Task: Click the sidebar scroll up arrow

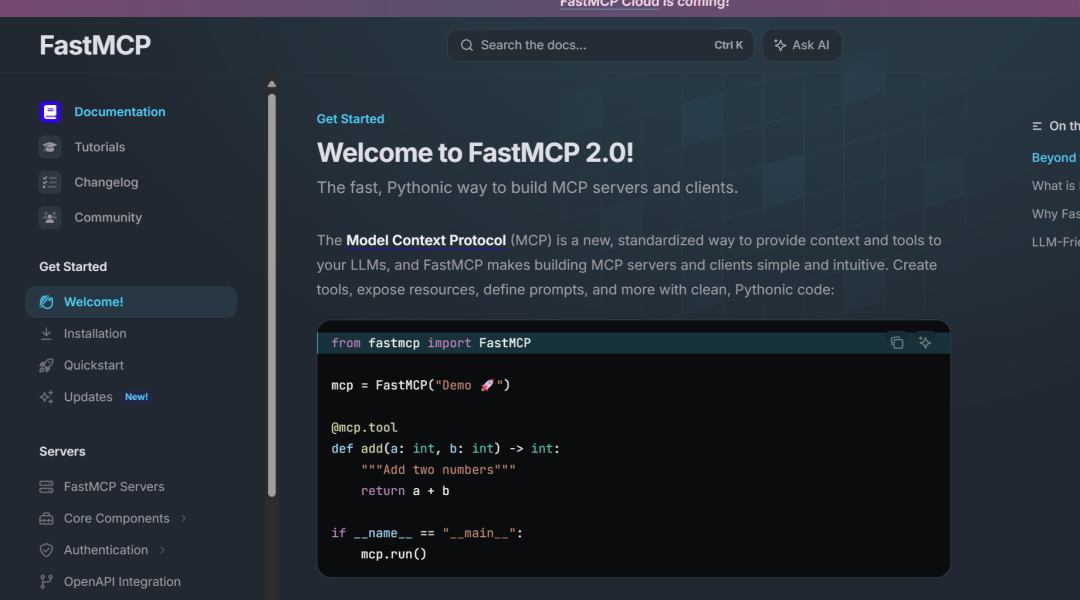Action: 272,84
